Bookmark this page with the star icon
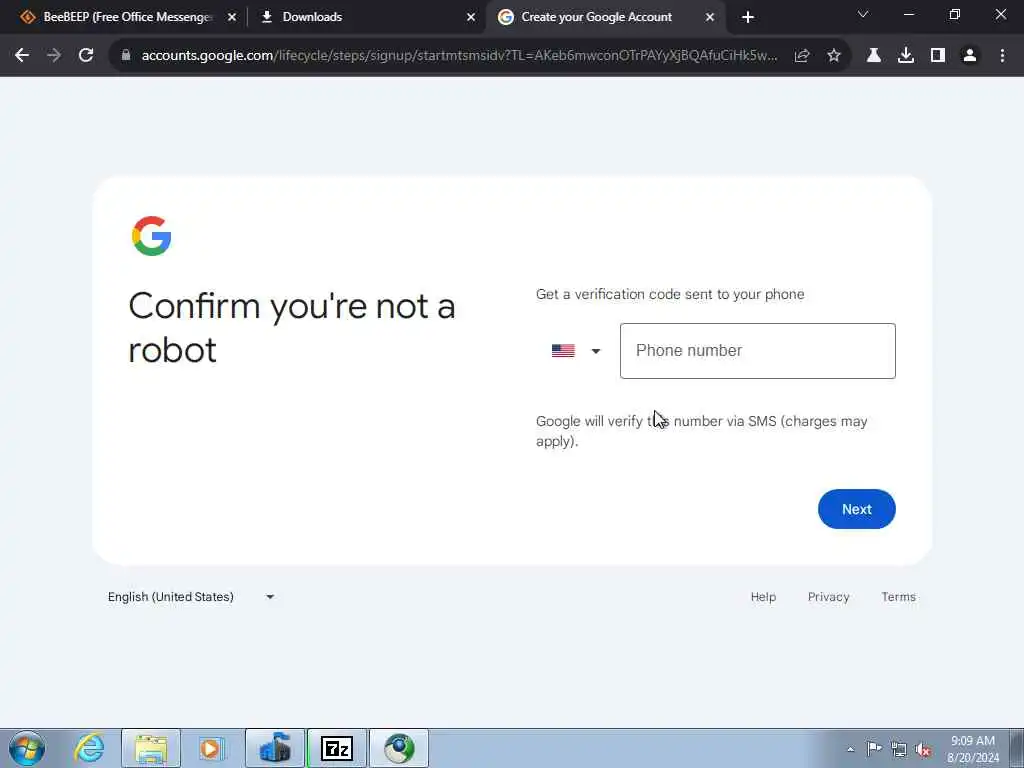Screen dimensions: 1024x768 pos(834,56)
